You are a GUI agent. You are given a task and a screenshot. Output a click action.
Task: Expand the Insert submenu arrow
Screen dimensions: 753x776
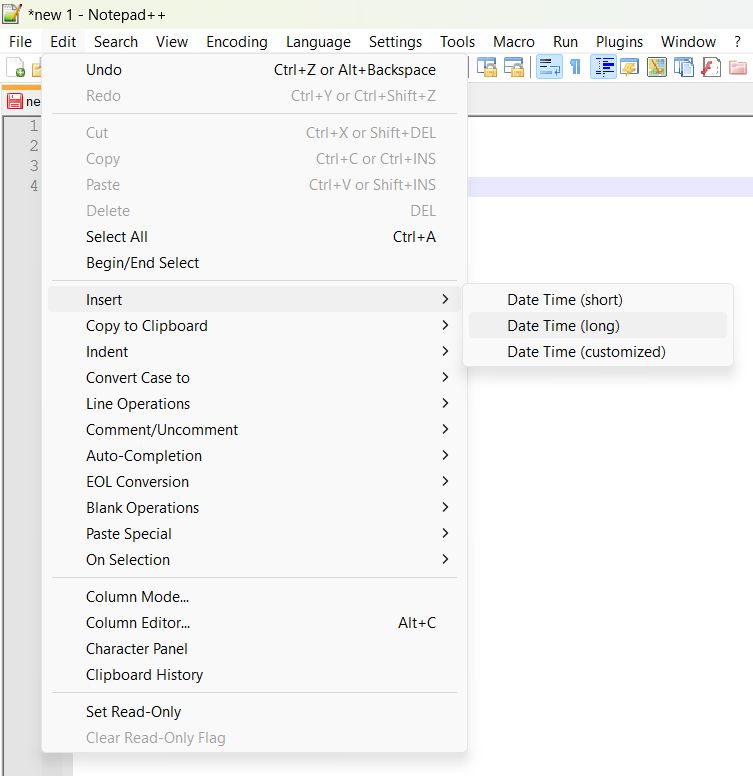pyautogui.click(x=445, y=299)
